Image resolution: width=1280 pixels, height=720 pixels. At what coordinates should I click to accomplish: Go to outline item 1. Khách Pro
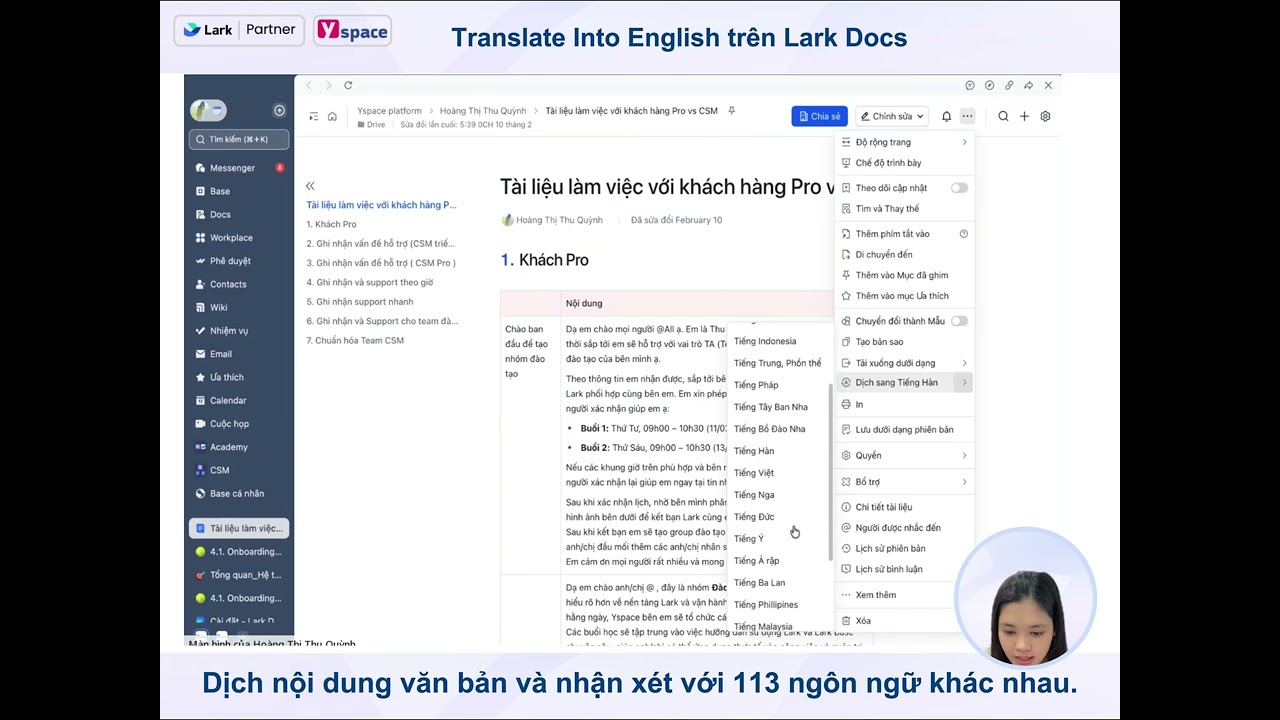[x=332, y=224]
